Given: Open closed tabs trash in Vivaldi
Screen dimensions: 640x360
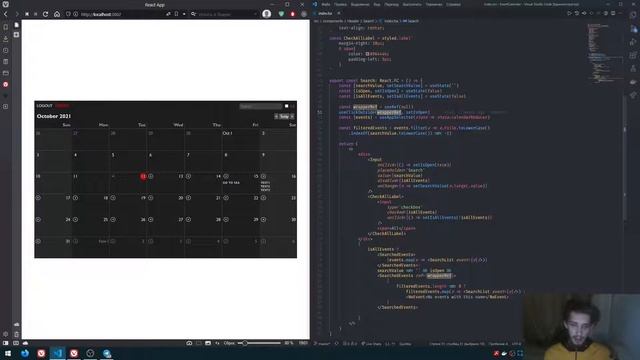Looking at the screenshot, I should pos(16,334).
